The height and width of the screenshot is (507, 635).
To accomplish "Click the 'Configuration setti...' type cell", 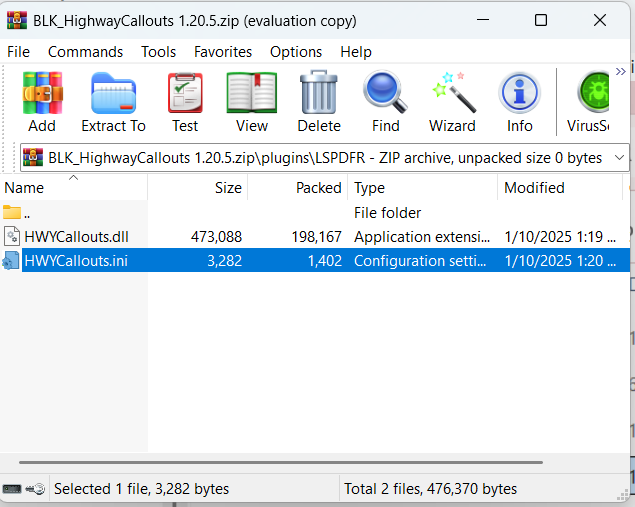I will [420, 261].
